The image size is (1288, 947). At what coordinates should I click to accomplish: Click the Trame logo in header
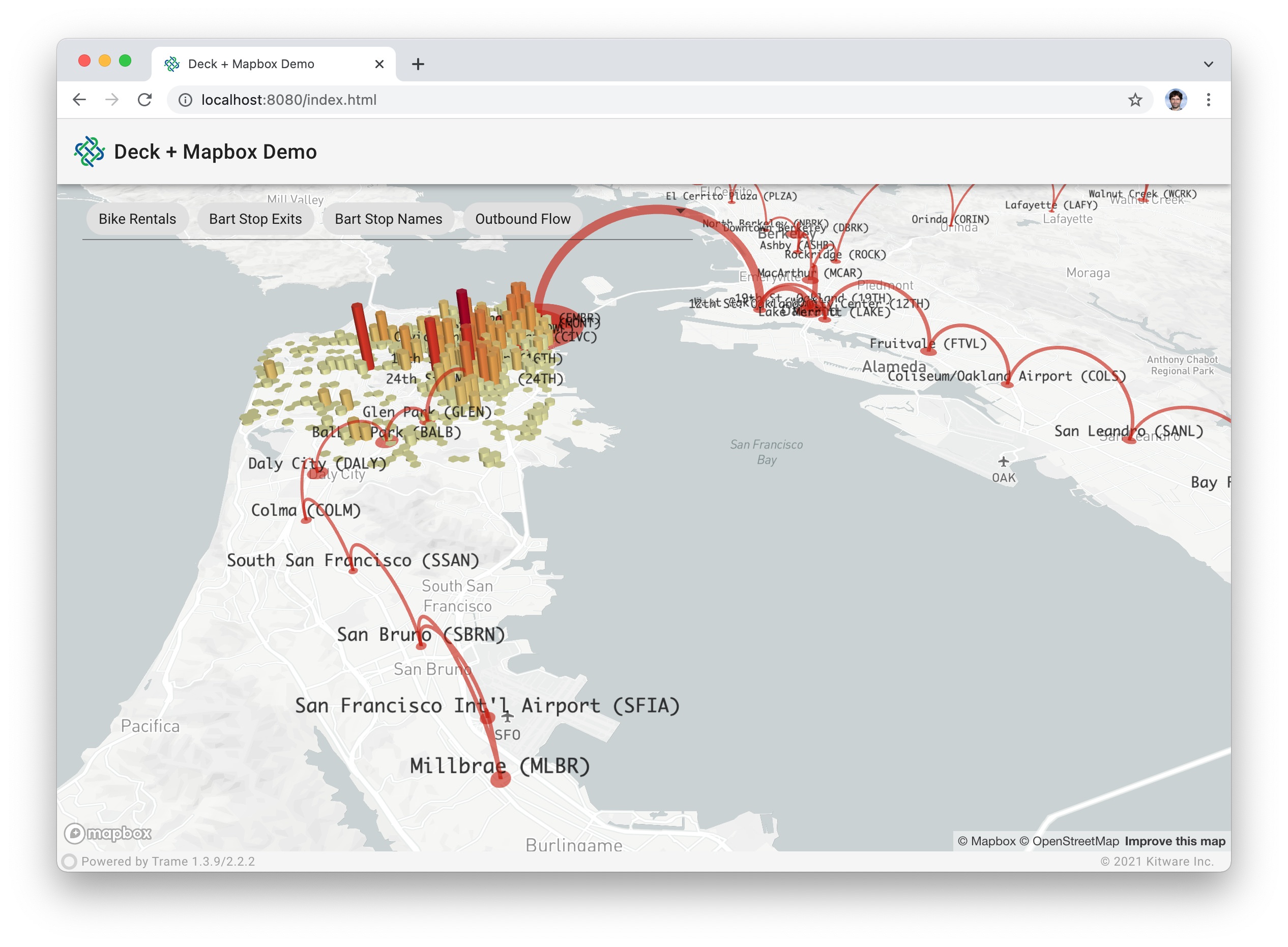[90, 152]
